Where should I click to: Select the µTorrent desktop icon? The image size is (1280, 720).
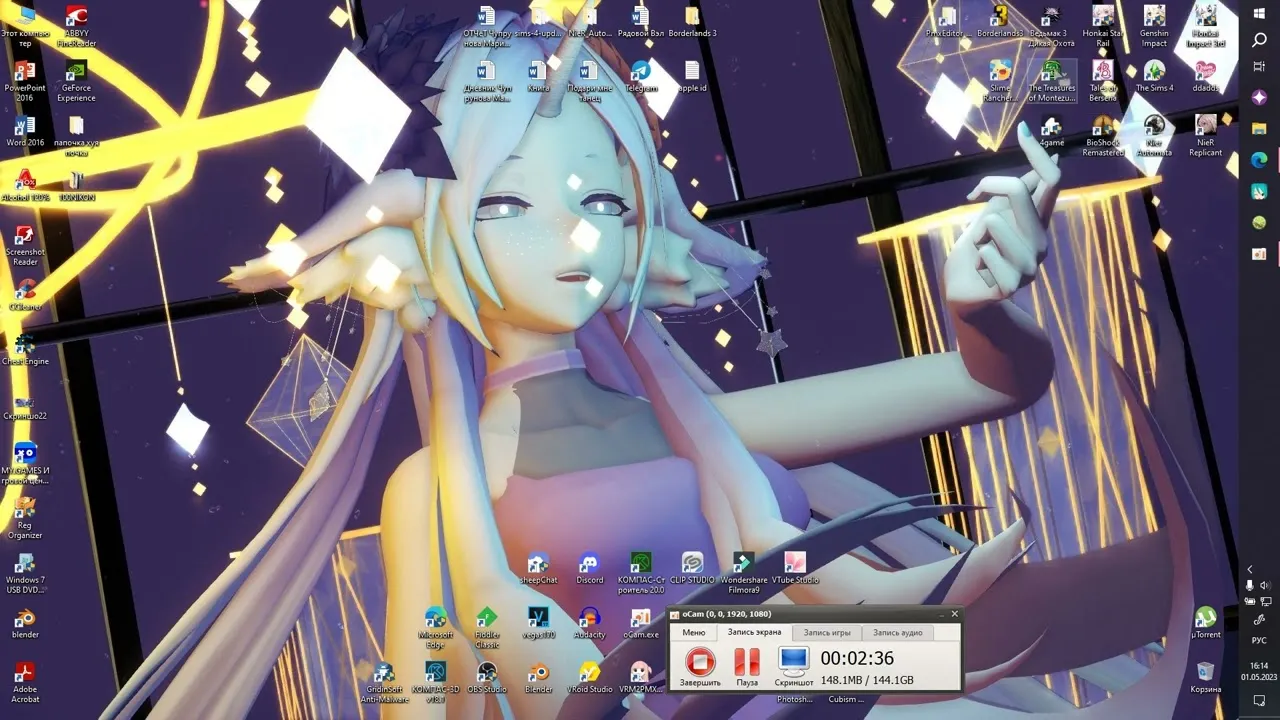pyautogui.click(x=1206, y=624)
